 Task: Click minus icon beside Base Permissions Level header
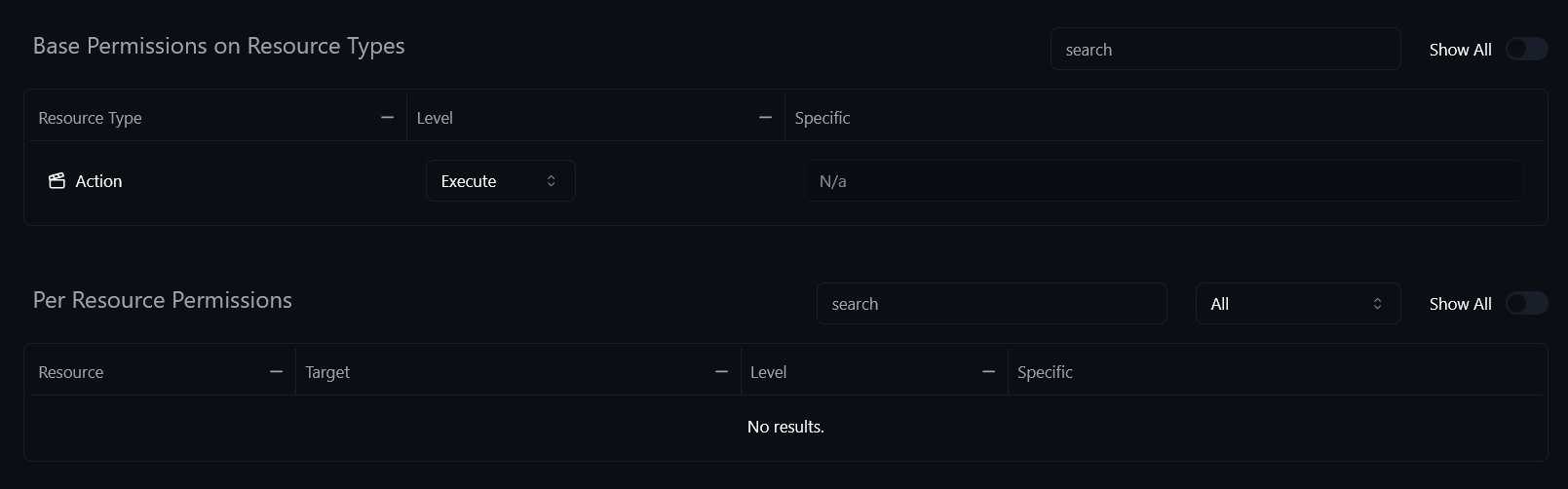click(765, 118)
